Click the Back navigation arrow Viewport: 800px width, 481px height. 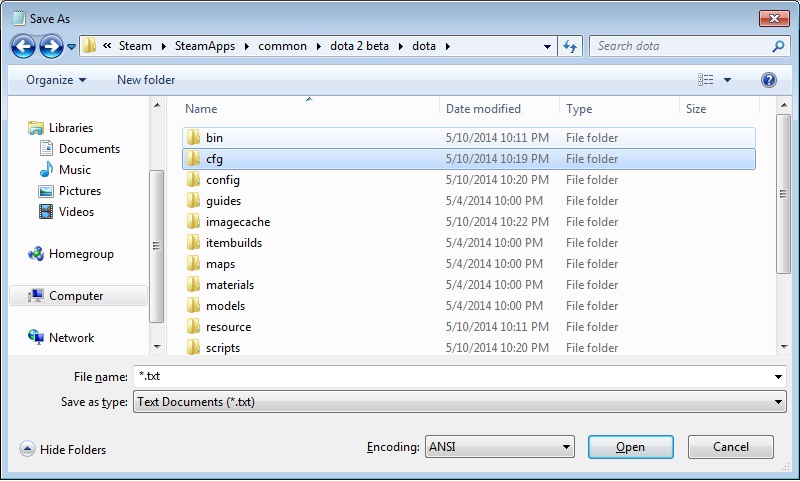pos(23,47)
